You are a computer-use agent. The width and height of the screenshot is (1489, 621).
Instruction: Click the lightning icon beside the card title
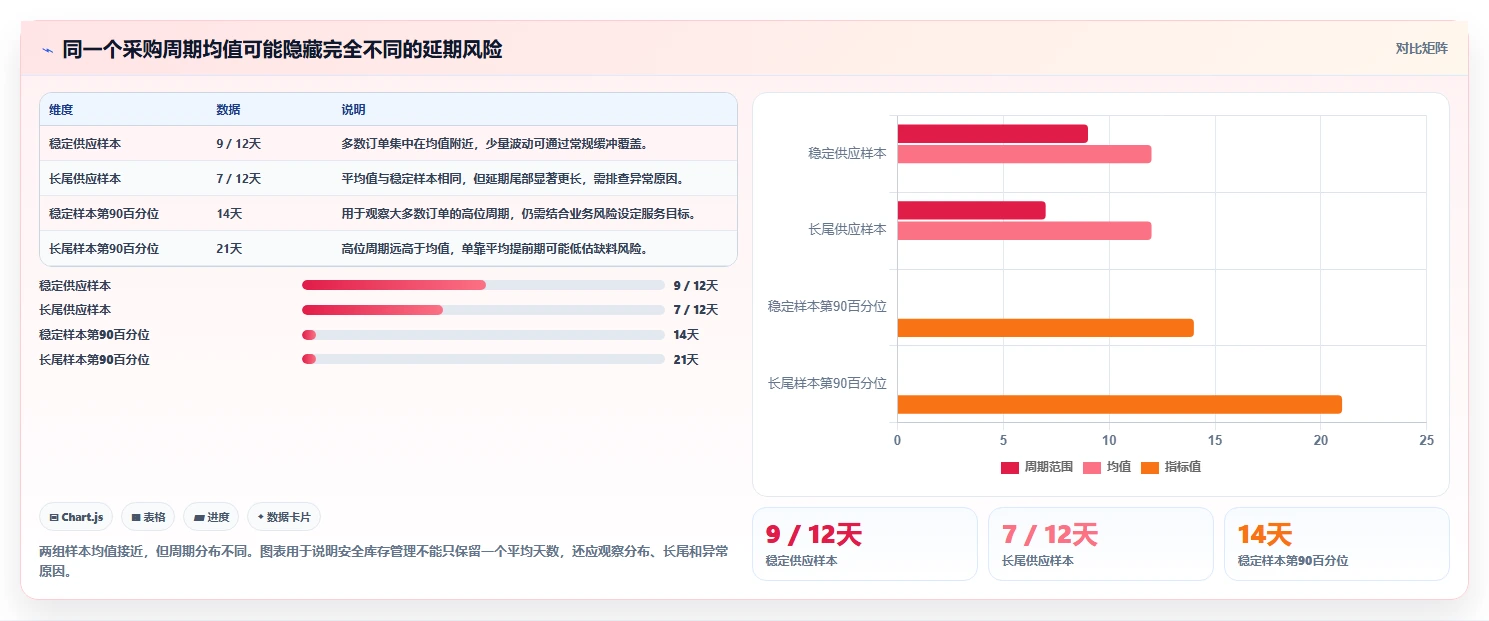click(x=47, y=49)
